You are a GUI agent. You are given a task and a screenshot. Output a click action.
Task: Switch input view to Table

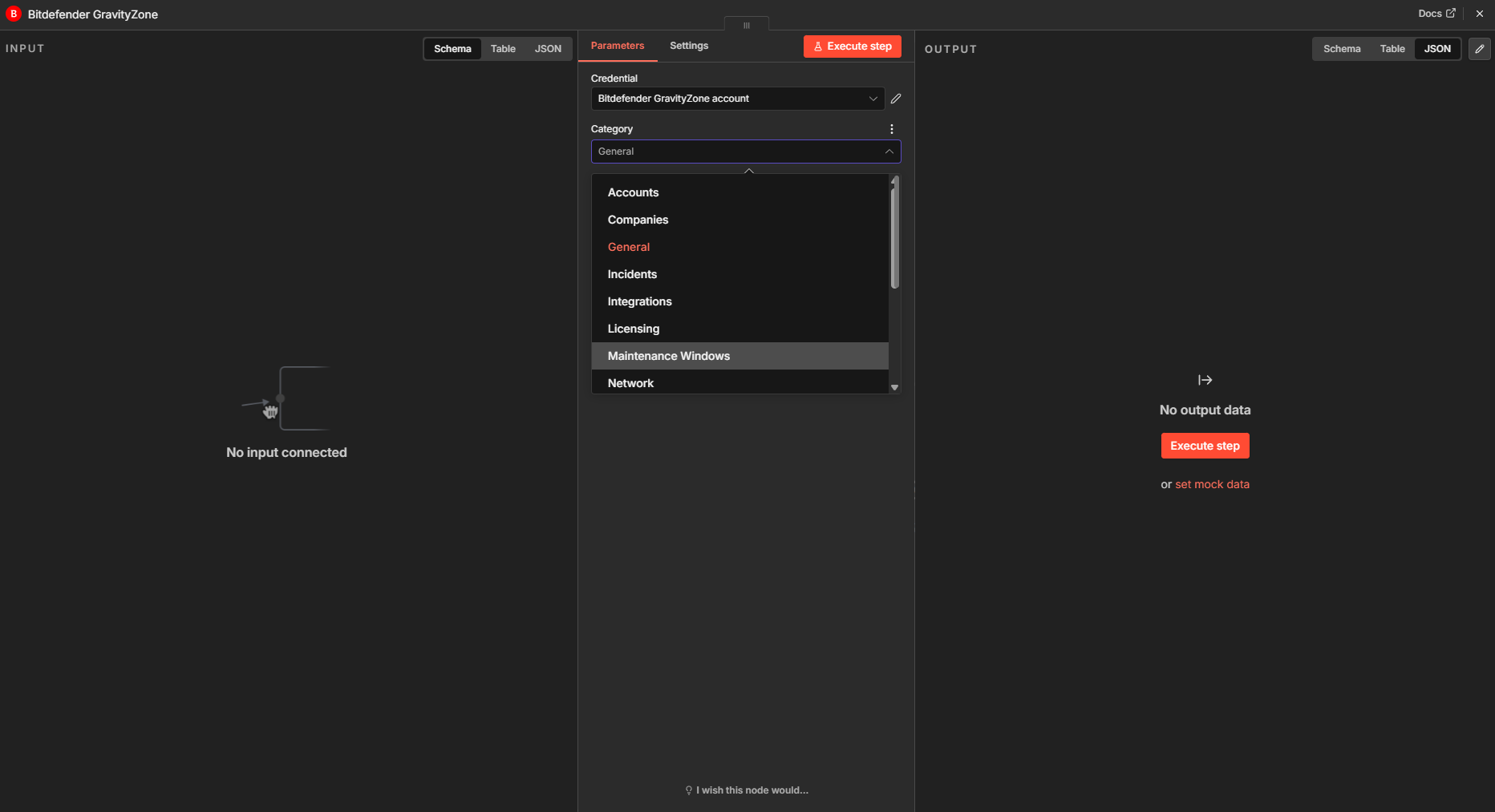[503, 49]
